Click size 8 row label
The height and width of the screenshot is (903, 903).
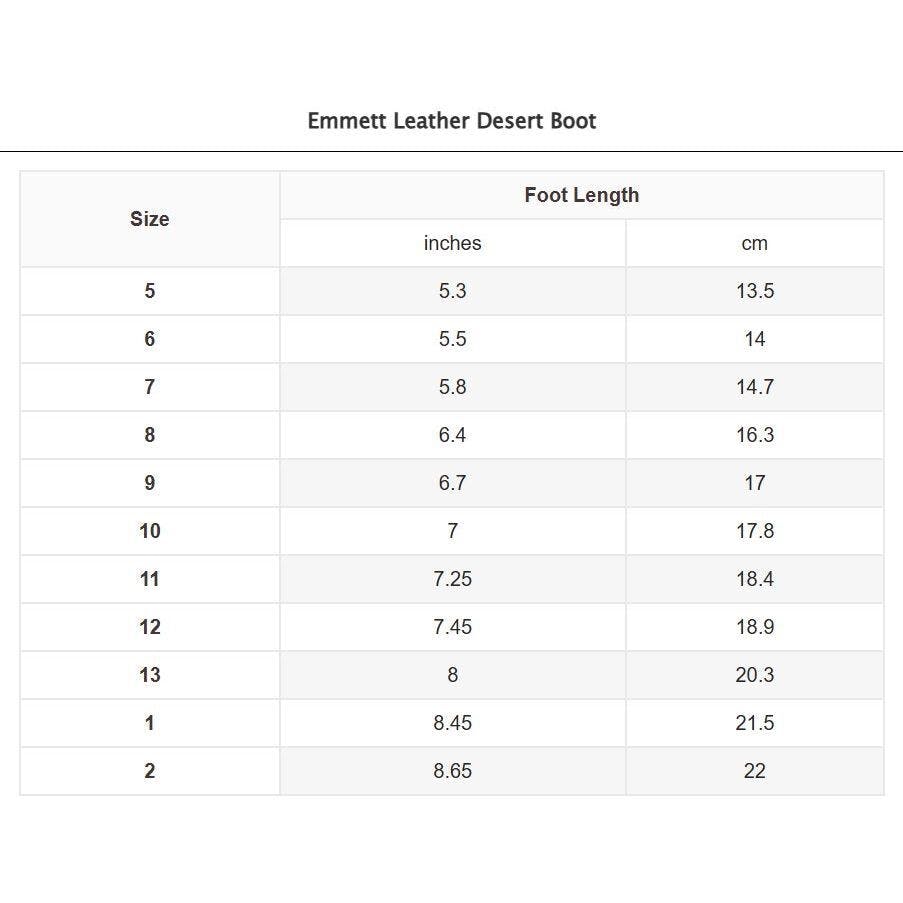coord(150,435)
